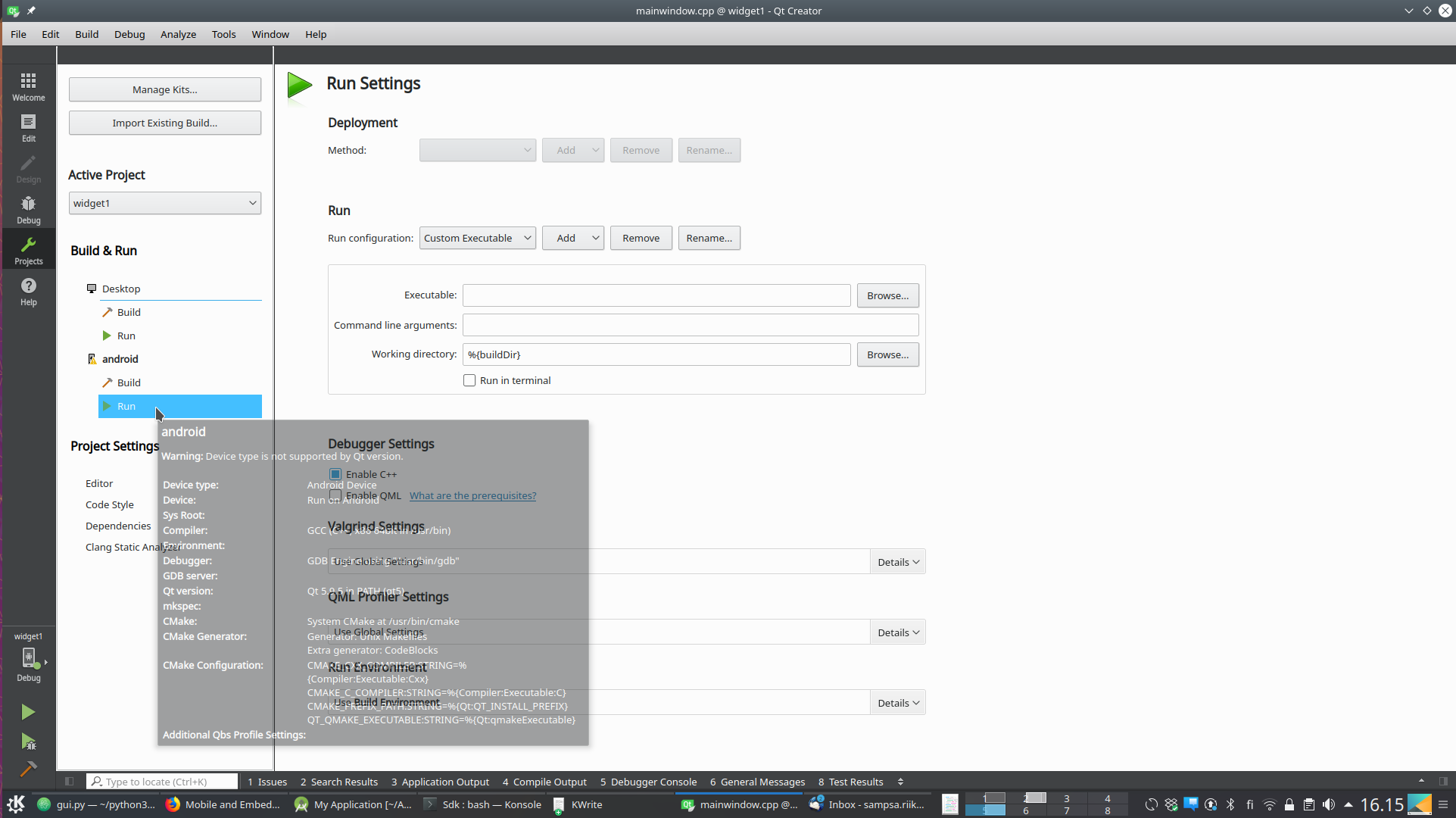Open the Welcome mode
The width and height of the screenshot is (1456, 818).
28,86
